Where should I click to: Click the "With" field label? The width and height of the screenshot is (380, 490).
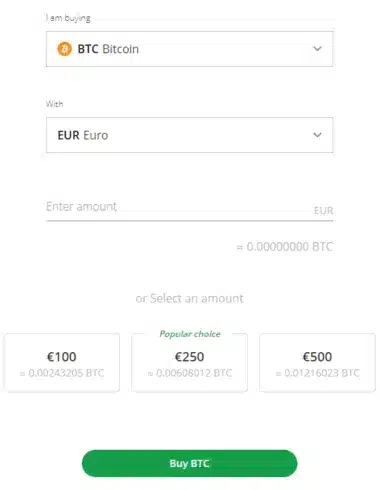[54, 104]
